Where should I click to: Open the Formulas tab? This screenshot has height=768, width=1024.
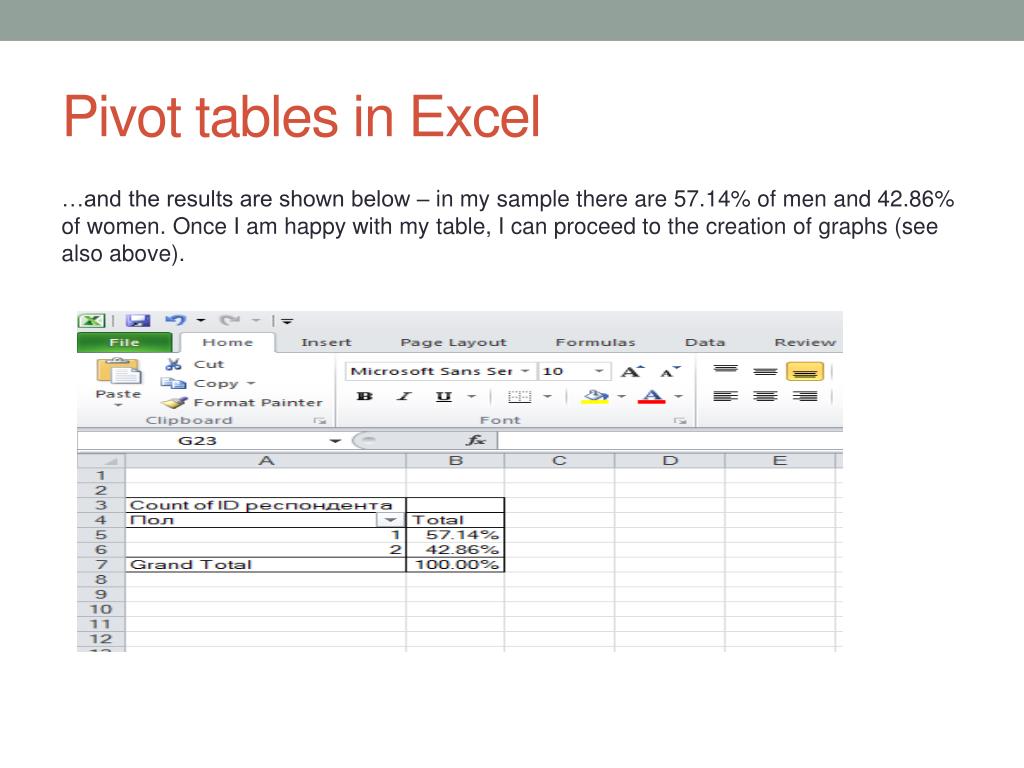[x=595, y=342]
